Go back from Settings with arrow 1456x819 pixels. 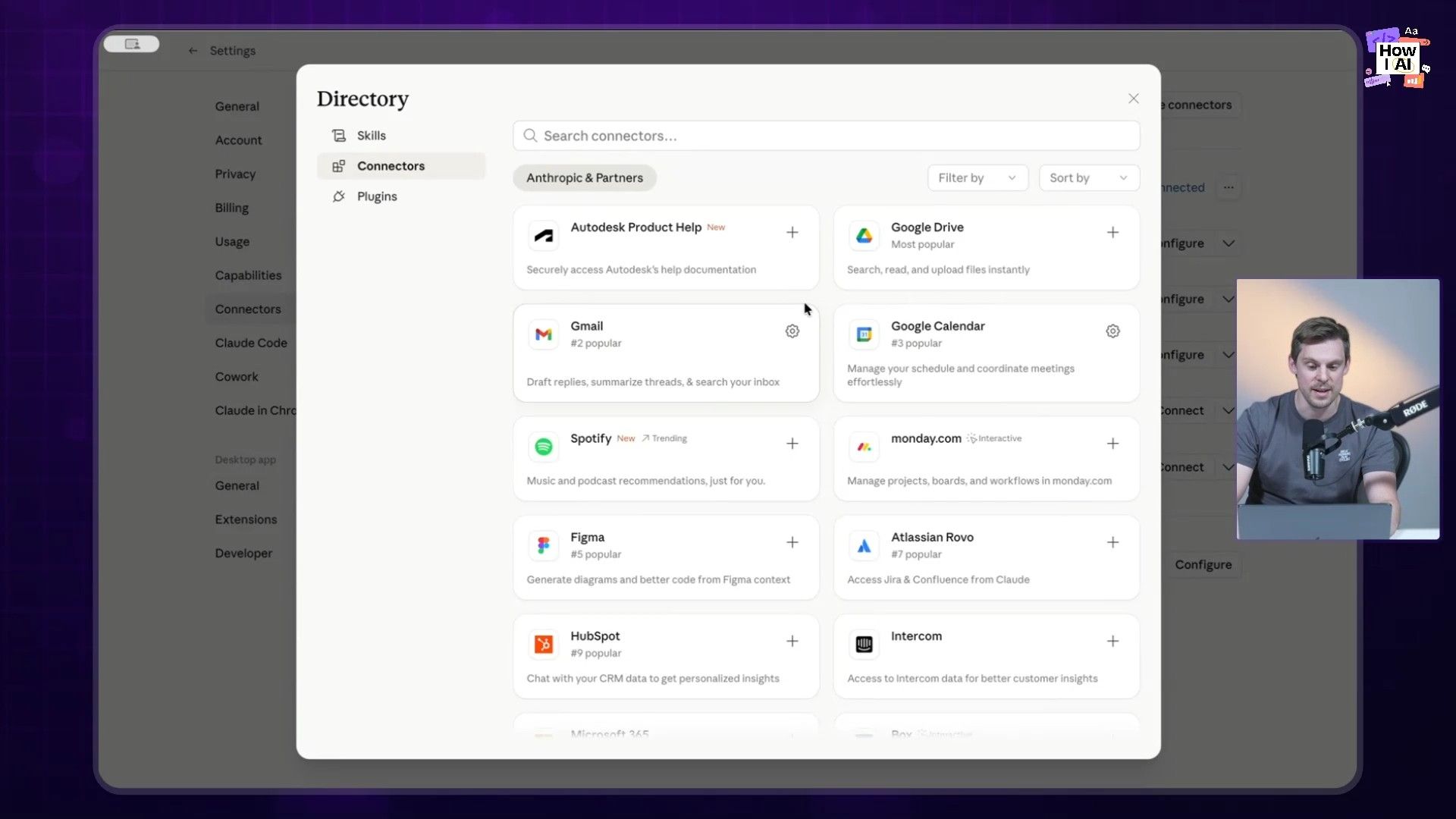pyautogui.click(x=193, y=51)
